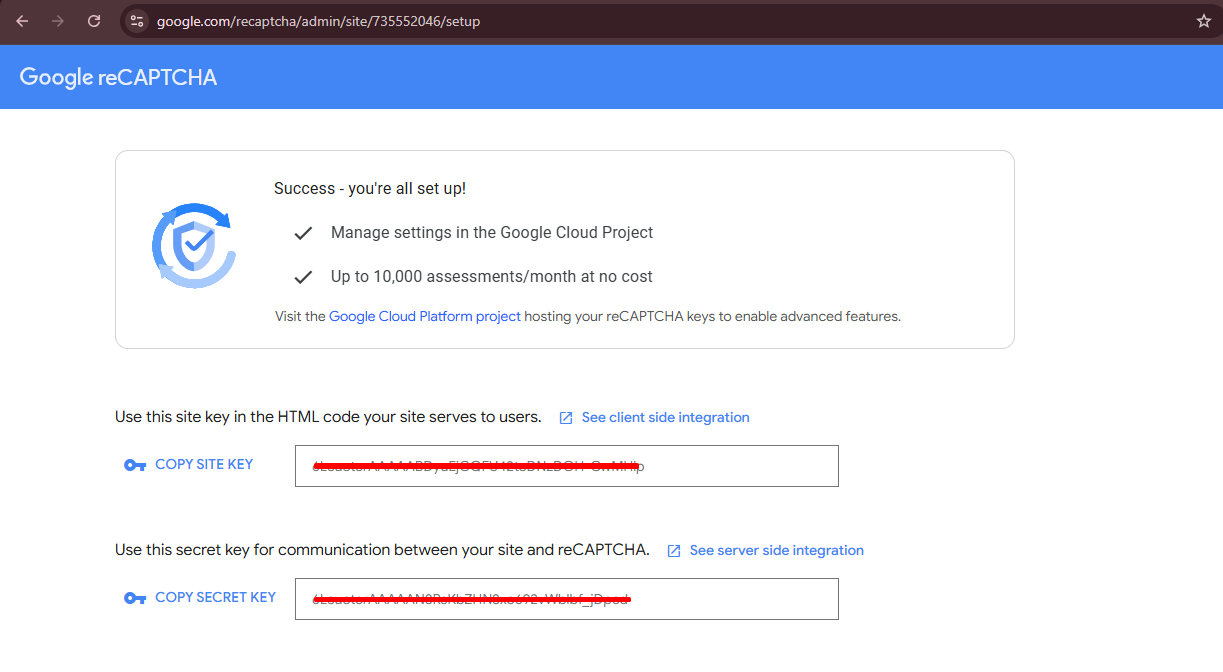Image resolution: width=1223 pixels, height=672 pixels.
Task: Click the URL in the address bar
Action: (318, 21)
